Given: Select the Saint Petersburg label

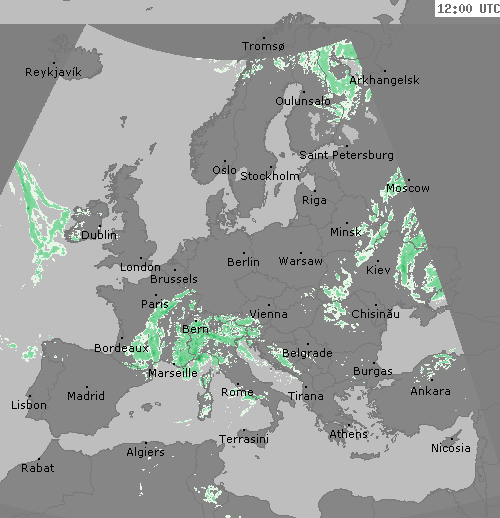Looking at the screenshot, I should (x=346, y=155).
